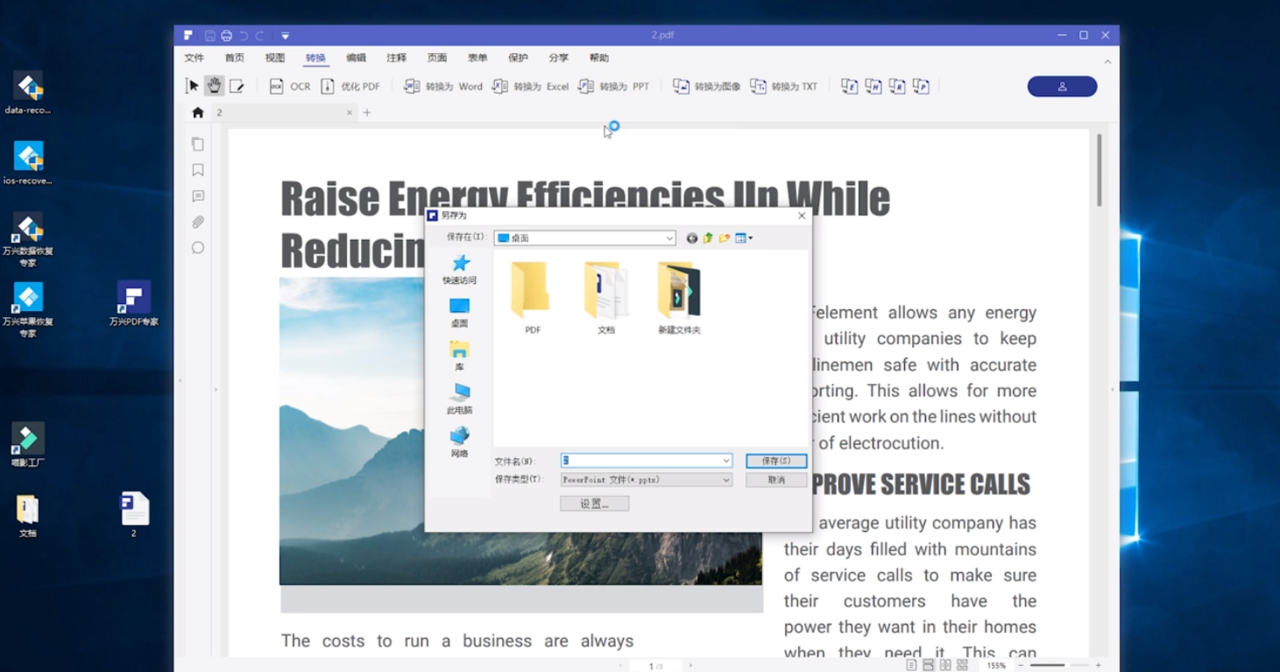Convert PDF using 转换为 TXT
This screenshot has width=1280, height=672.
pos(784,86)
